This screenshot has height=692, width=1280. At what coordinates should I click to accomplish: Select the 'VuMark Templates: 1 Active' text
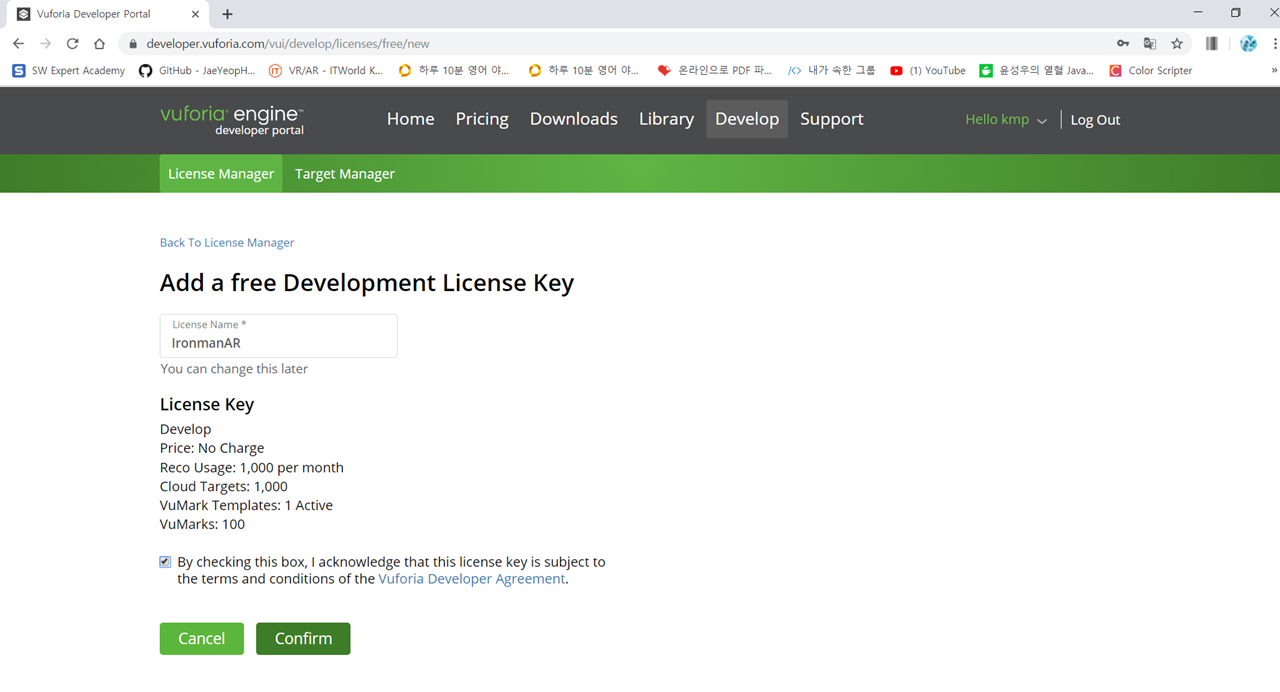point(246,506)
